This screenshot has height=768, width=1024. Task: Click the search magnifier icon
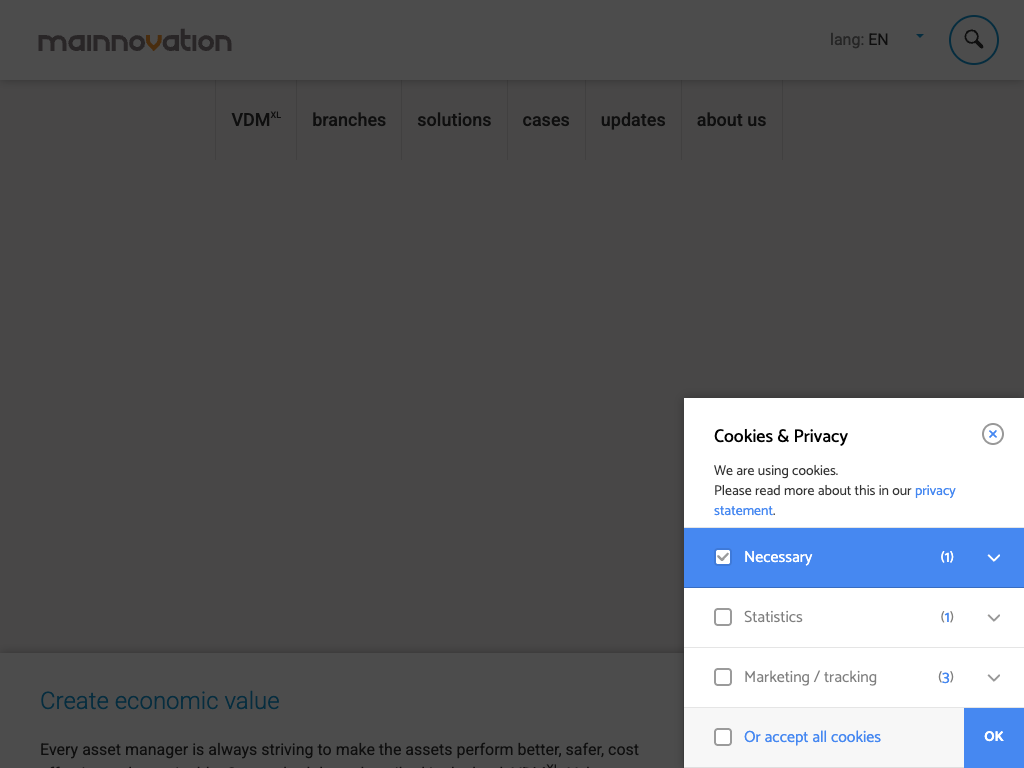tap(973, 40)
